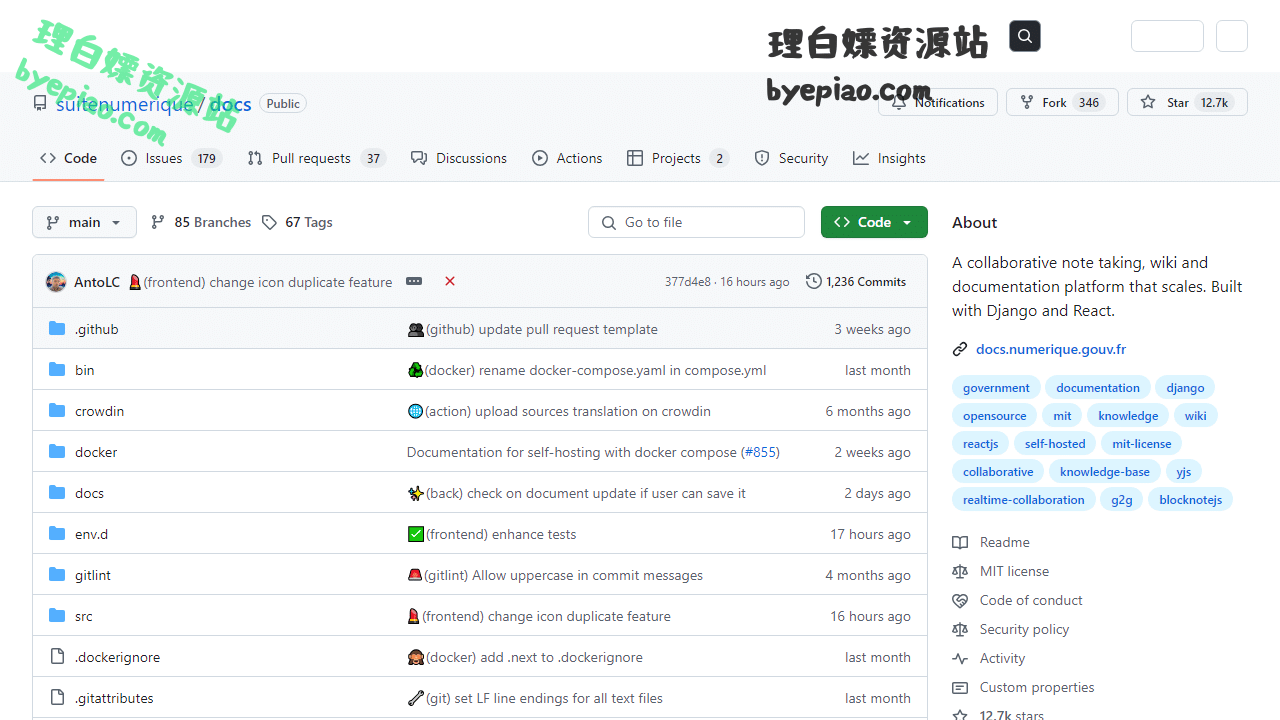The height and width of the screenshot is (720, 1280).
Task: Open the bin folder
Action: 85,370
